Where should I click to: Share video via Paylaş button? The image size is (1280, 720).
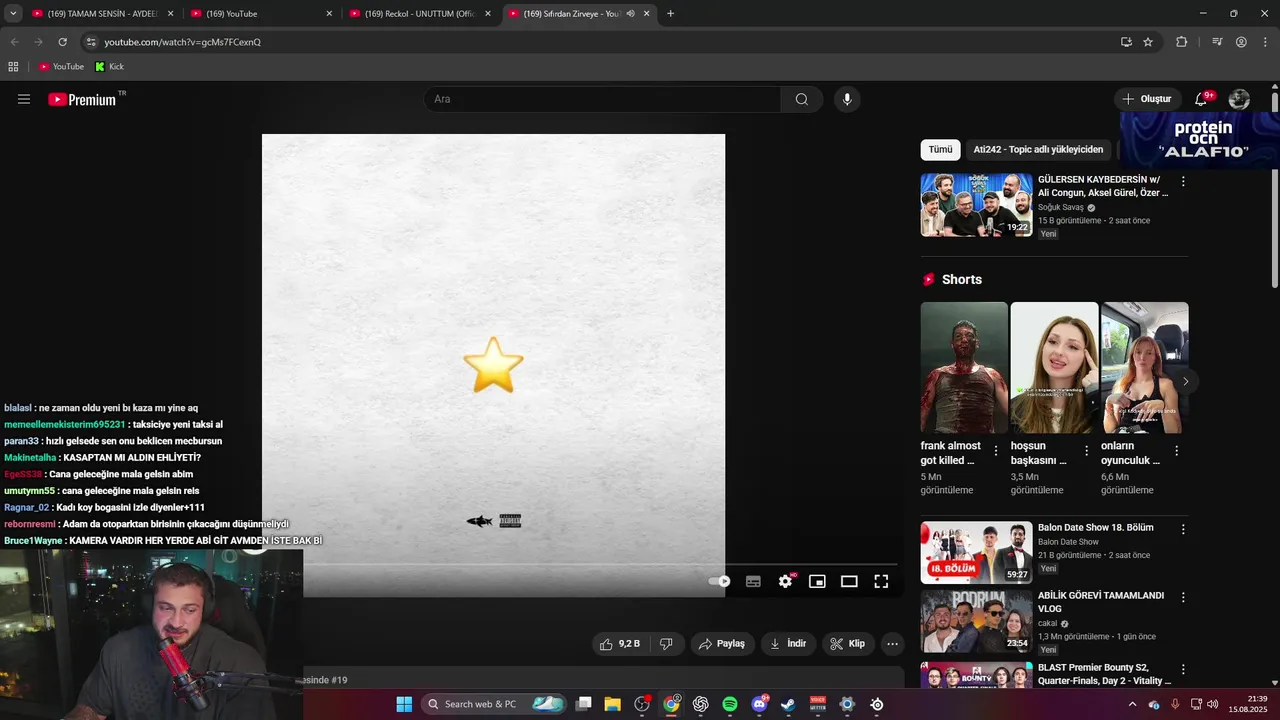click(x=722, y=644)
